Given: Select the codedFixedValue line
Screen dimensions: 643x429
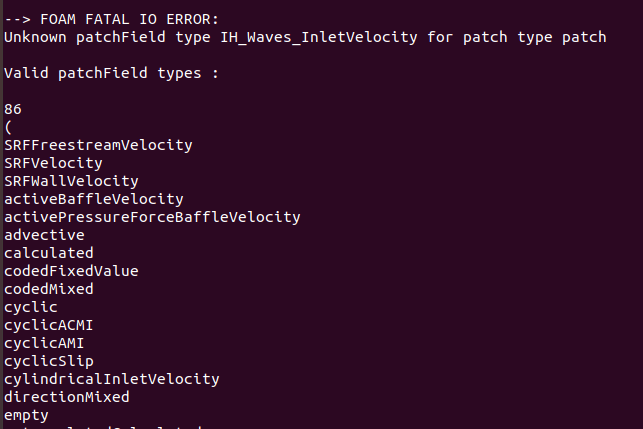Looking at the screenshot, I should click(71, 271).
